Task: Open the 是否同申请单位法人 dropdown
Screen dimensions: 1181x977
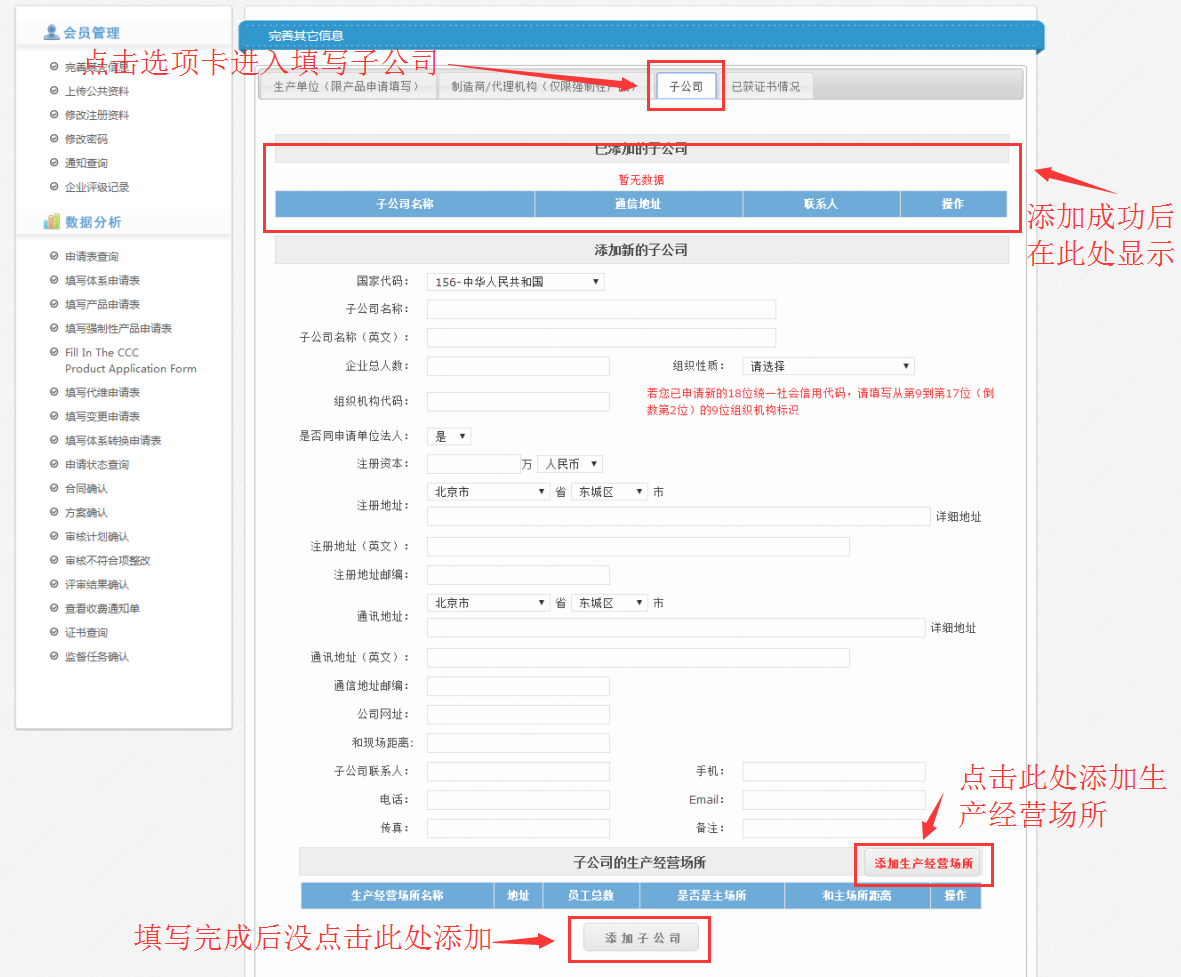Action: (x=448, y=437)
